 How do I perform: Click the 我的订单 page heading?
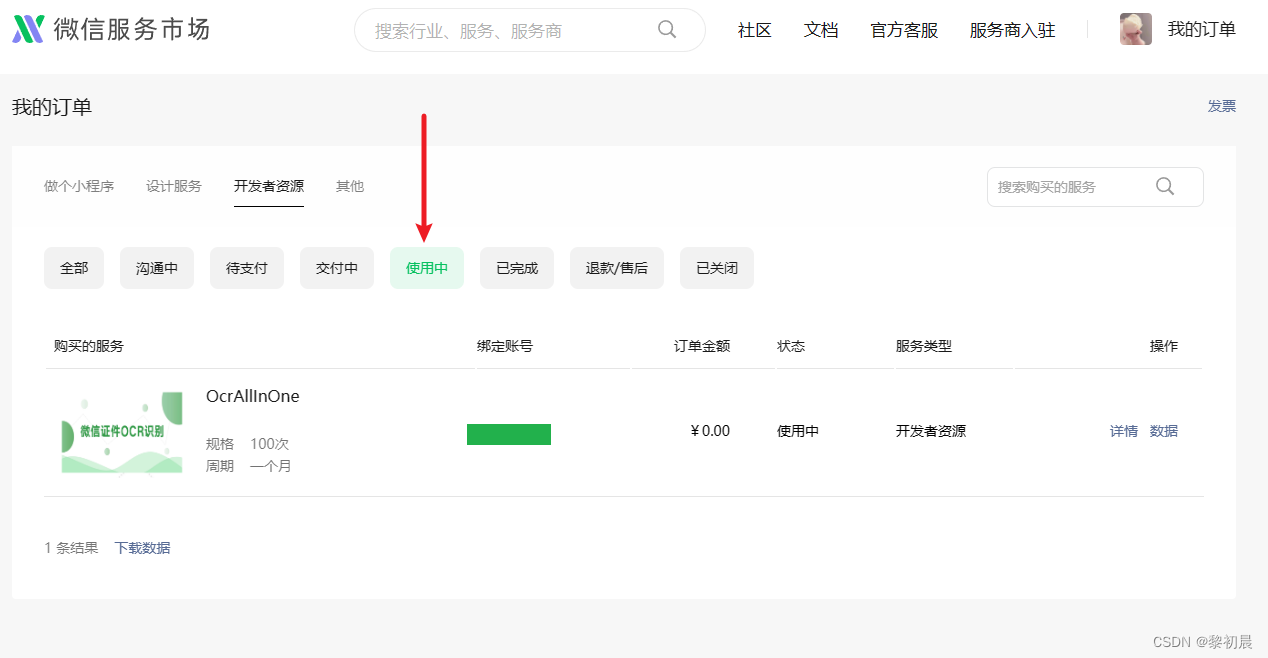point(52,107)
